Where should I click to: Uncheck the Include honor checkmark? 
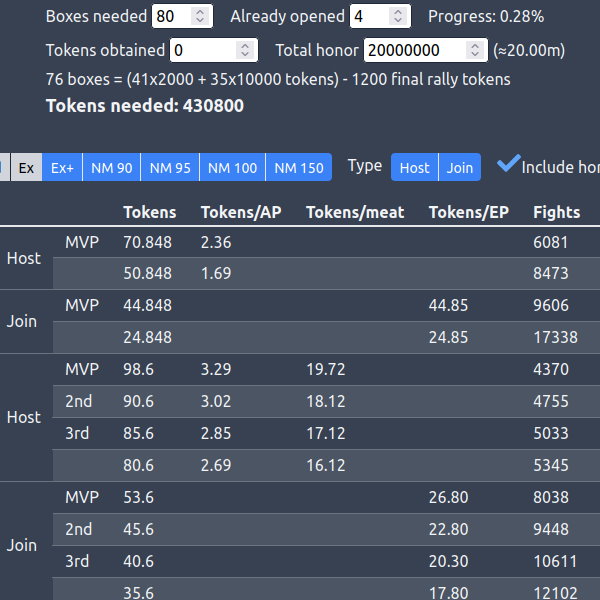pyautogui.click(x=509, y=165)
